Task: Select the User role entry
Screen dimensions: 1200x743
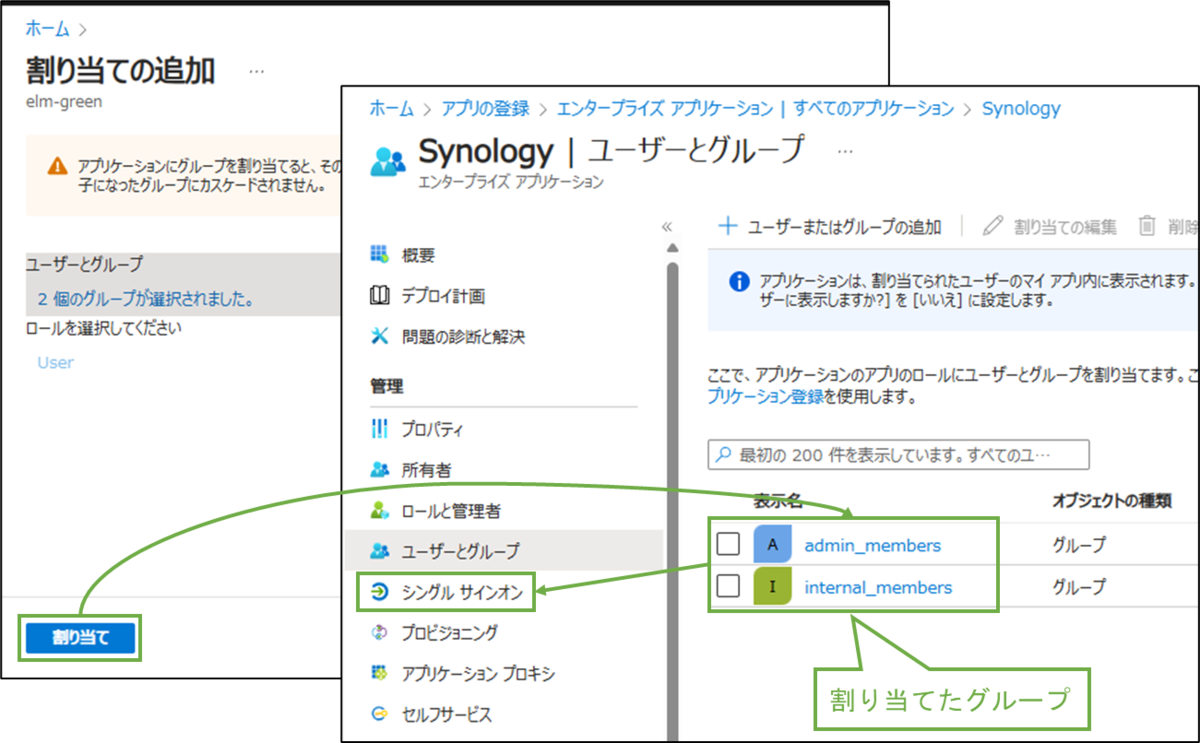Action: [55, 362]
